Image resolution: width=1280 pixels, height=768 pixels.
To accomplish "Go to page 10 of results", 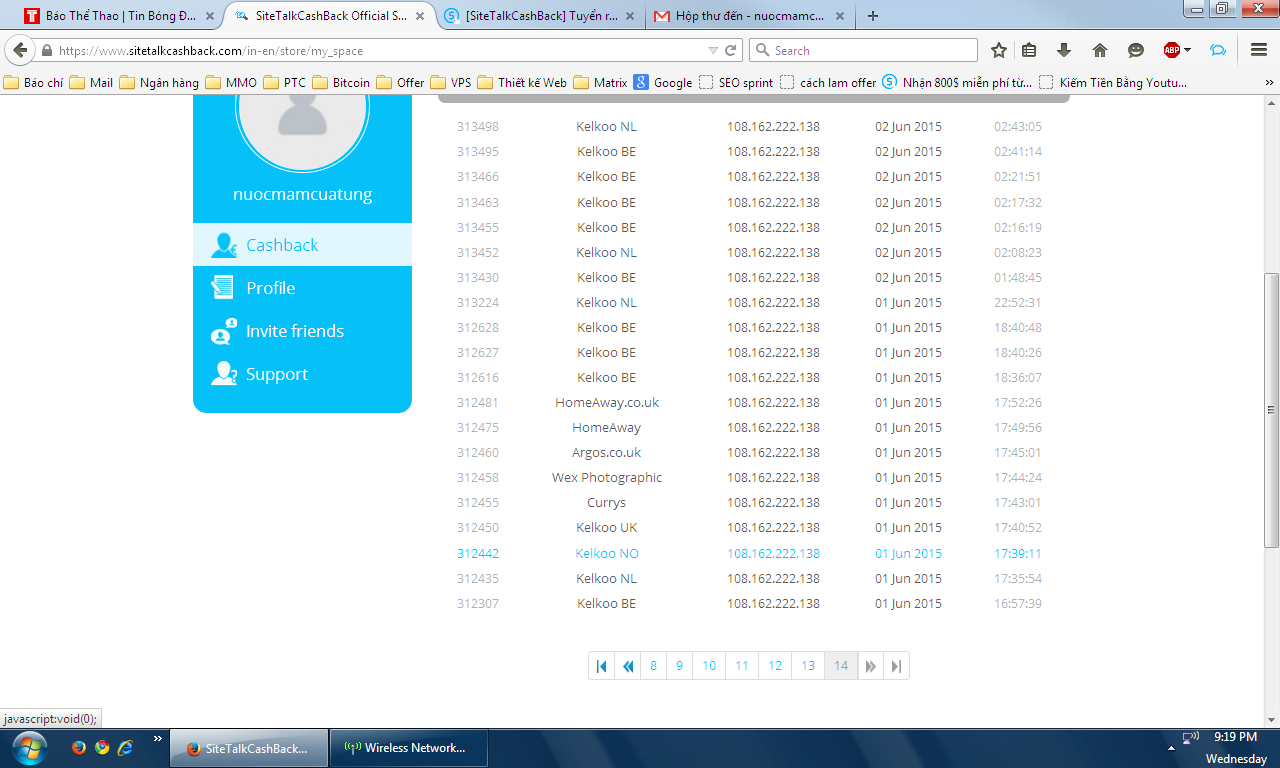I will (x=709, y=666).
